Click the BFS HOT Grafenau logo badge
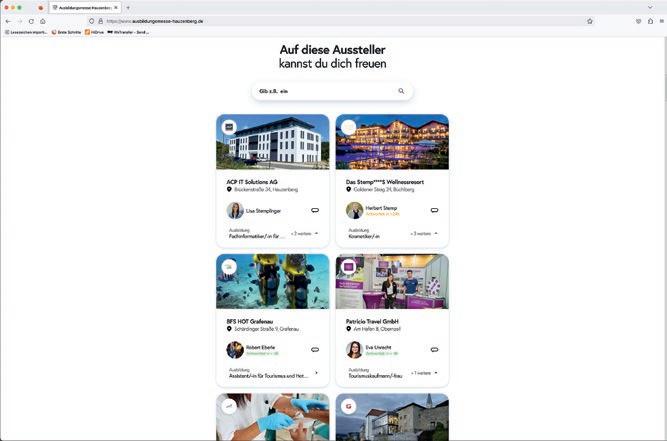The height and width of the screenshot is (441, 667). coord(229,267)
